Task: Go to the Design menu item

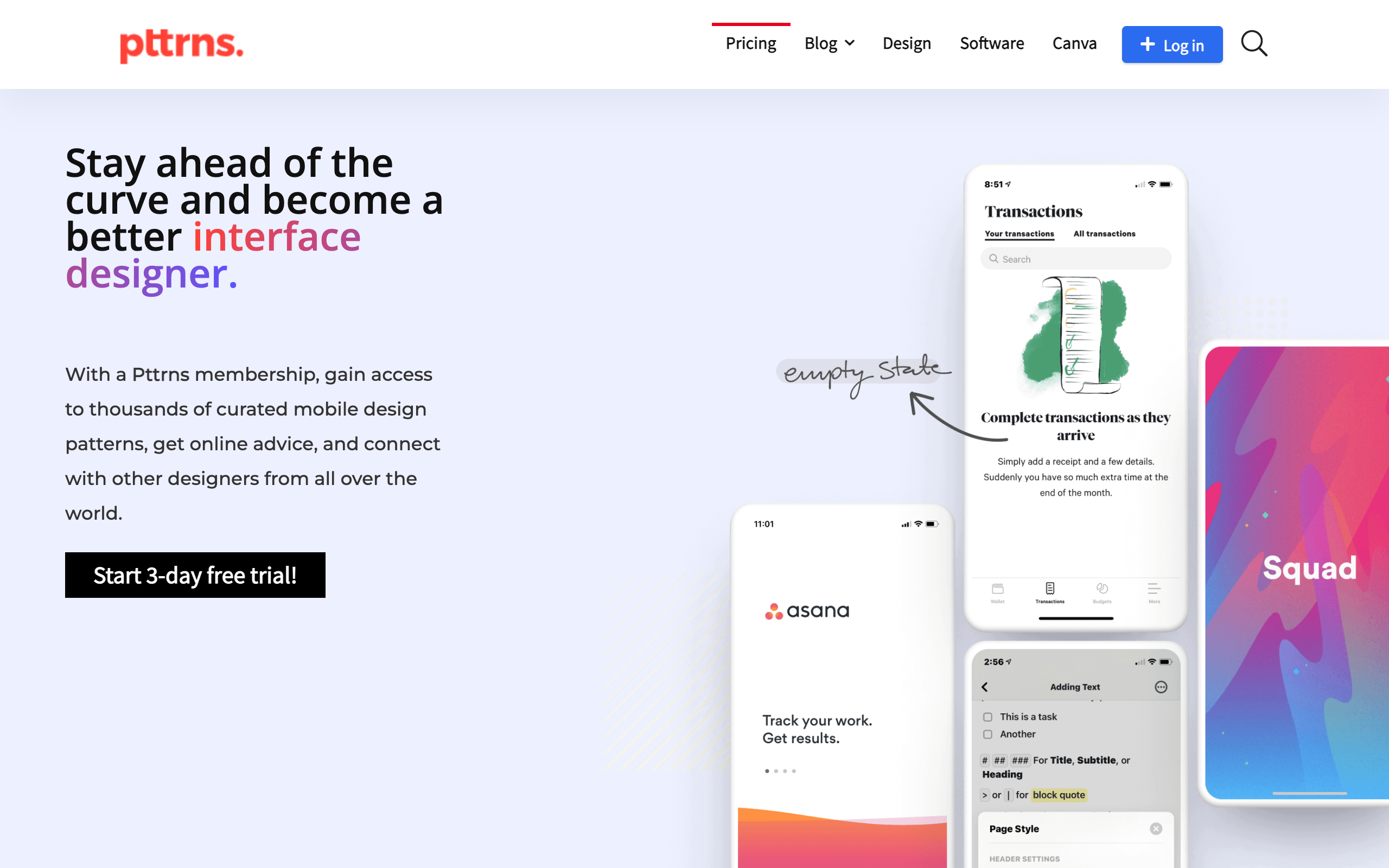Action: point(906,43)
